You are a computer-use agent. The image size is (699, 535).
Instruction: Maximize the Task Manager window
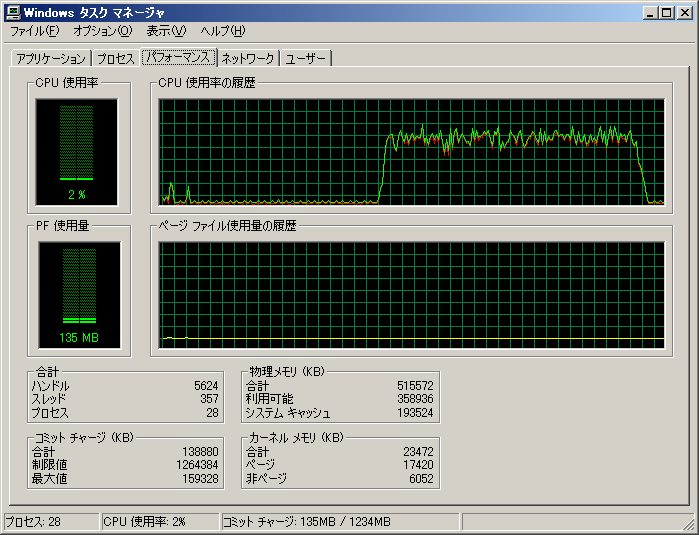[666, 13]
